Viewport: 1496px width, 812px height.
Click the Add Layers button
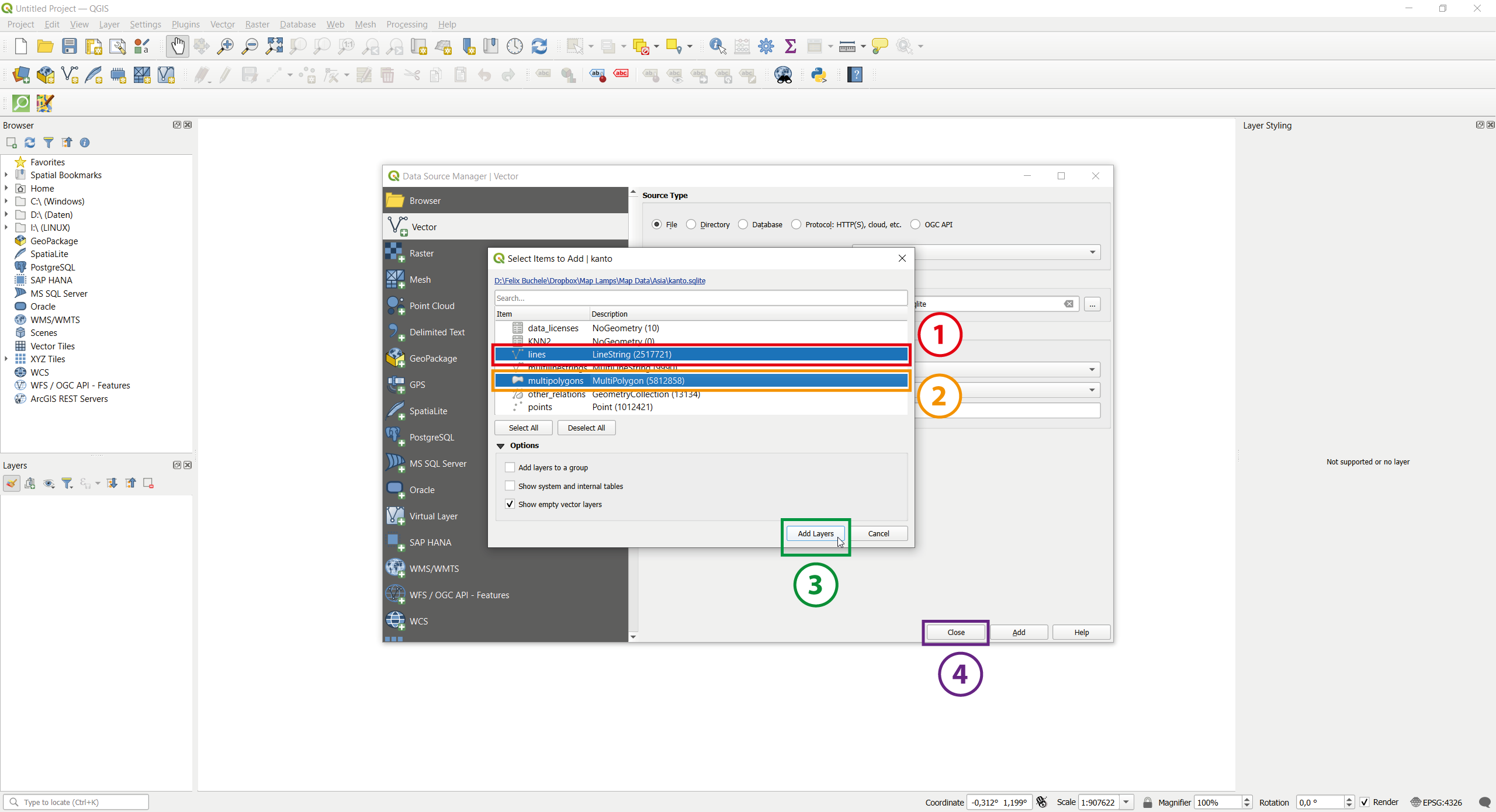click(815, 533)
